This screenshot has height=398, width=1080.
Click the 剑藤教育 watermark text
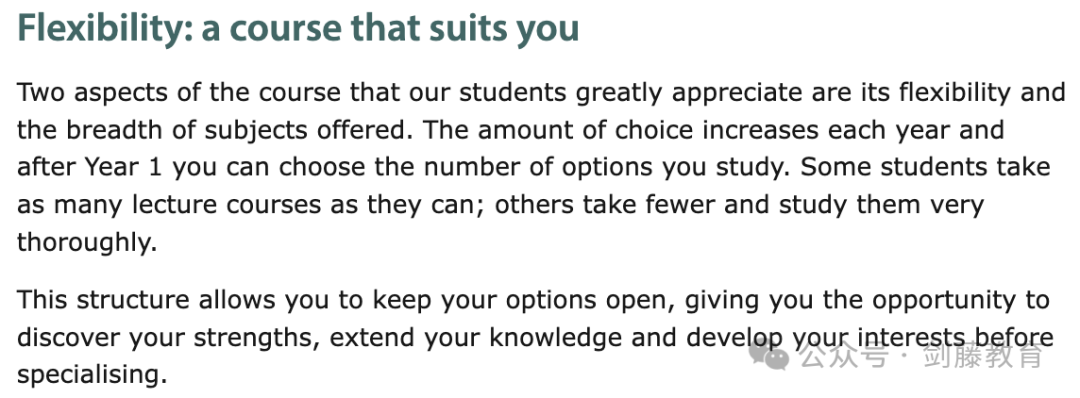click(984, 355)
